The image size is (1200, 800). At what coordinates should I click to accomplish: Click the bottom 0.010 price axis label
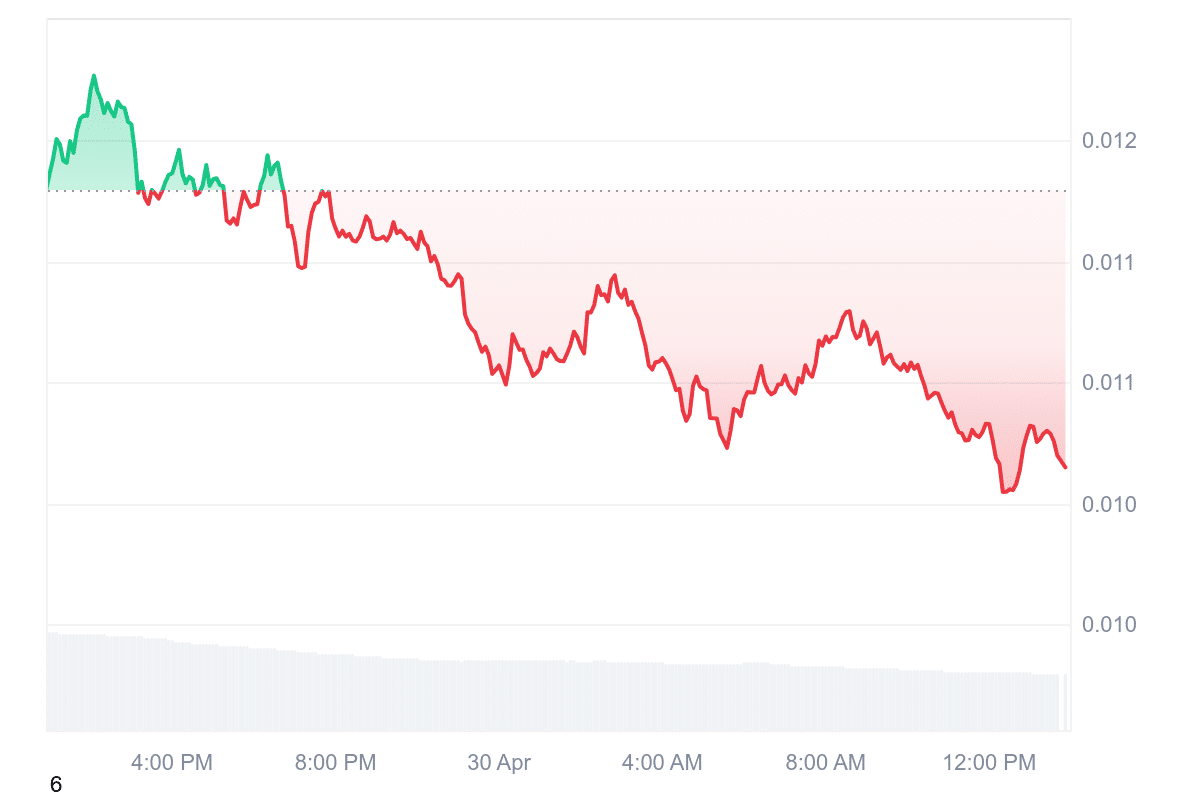(x=1110, y=625)
